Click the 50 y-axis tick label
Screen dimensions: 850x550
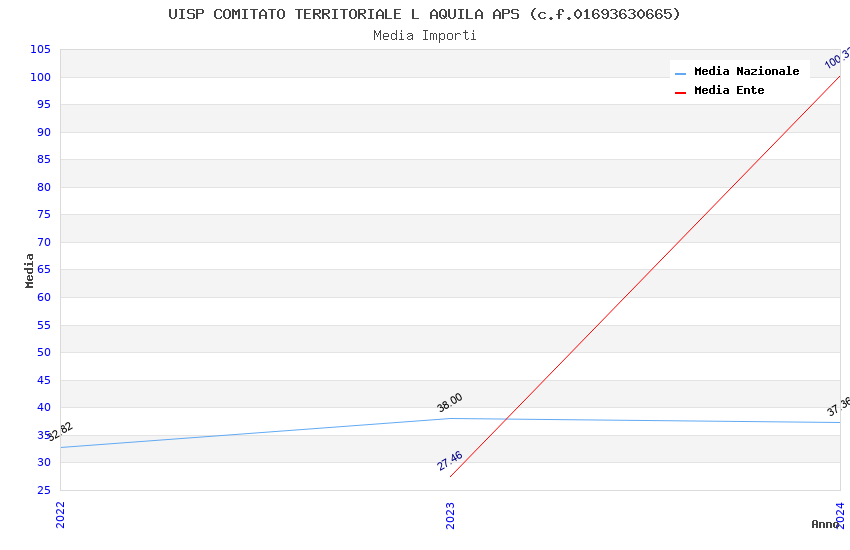(44, 352)
